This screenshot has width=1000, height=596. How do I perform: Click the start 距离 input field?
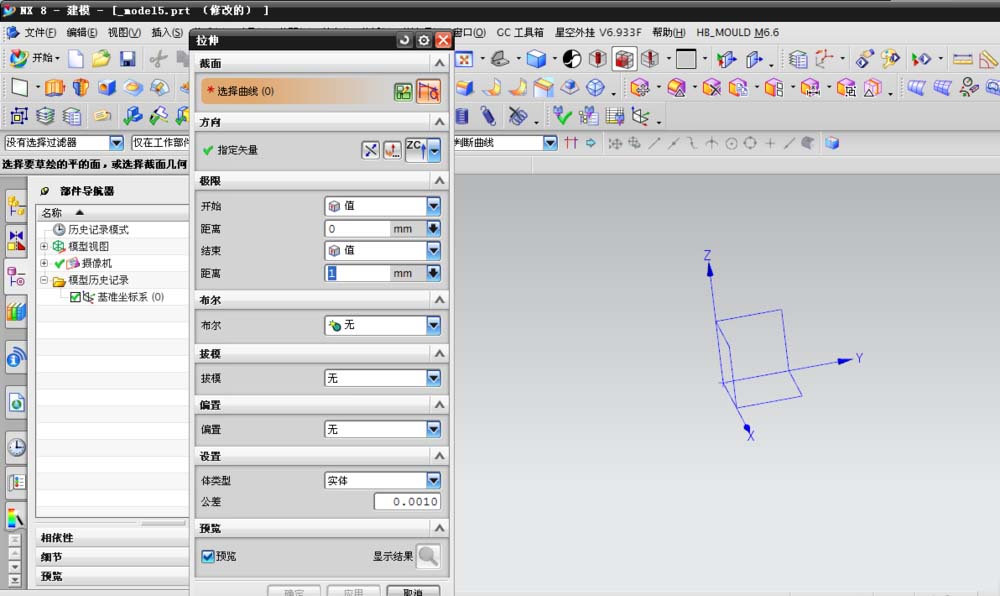click(x=357, y=229)
